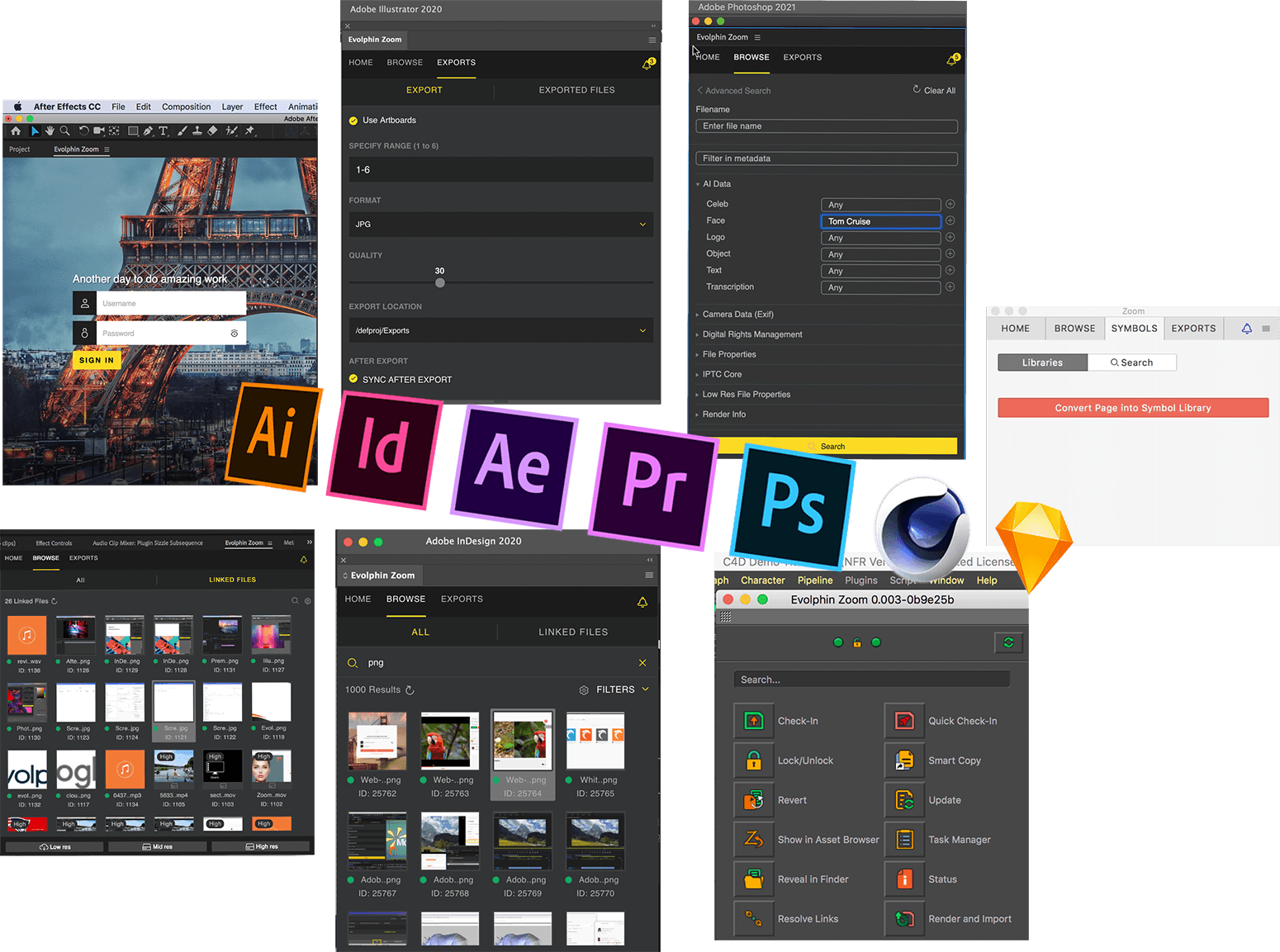Click the Quick Check-In rocket icon
Viewport: 1280px width, 952px height.
(x=904, y=721)
